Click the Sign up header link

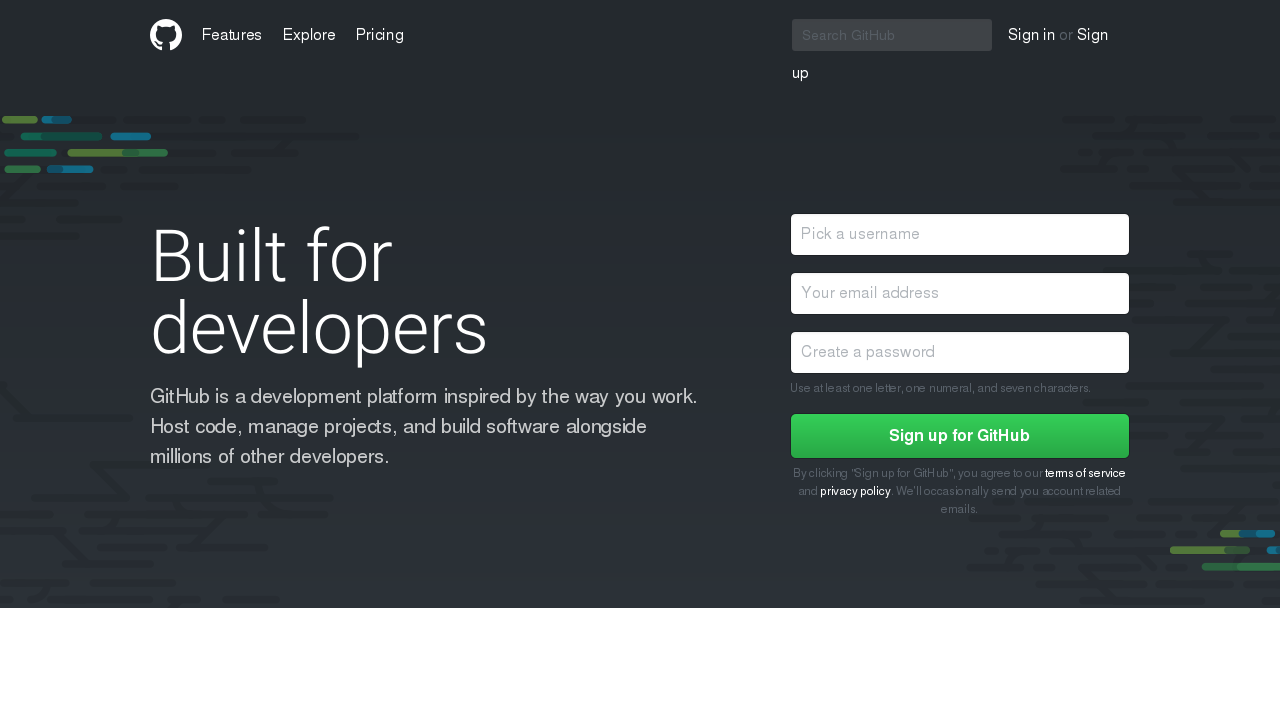point(1092,35)
